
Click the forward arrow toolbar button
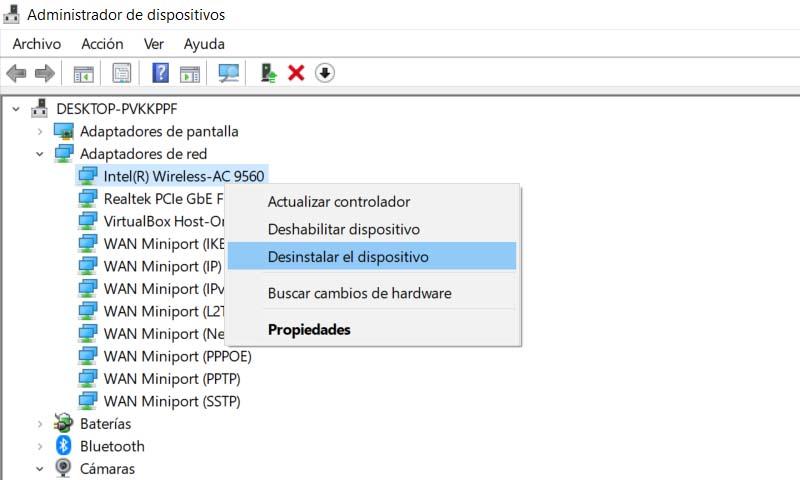pos(44,73)
